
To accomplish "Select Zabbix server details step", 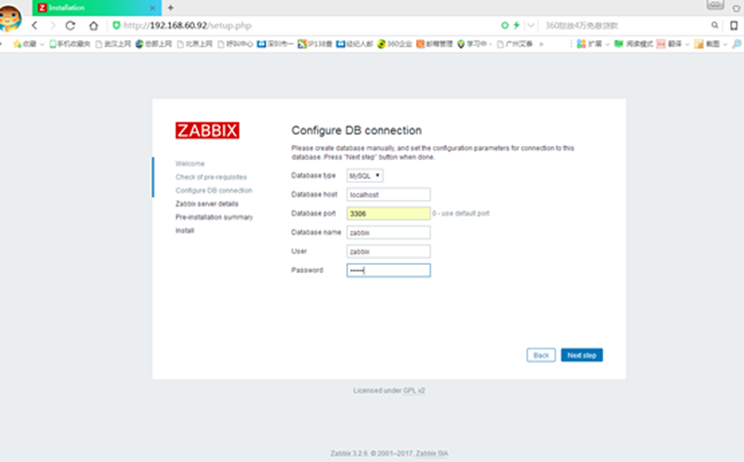I will pyautogui.click(x=207, y=203).
